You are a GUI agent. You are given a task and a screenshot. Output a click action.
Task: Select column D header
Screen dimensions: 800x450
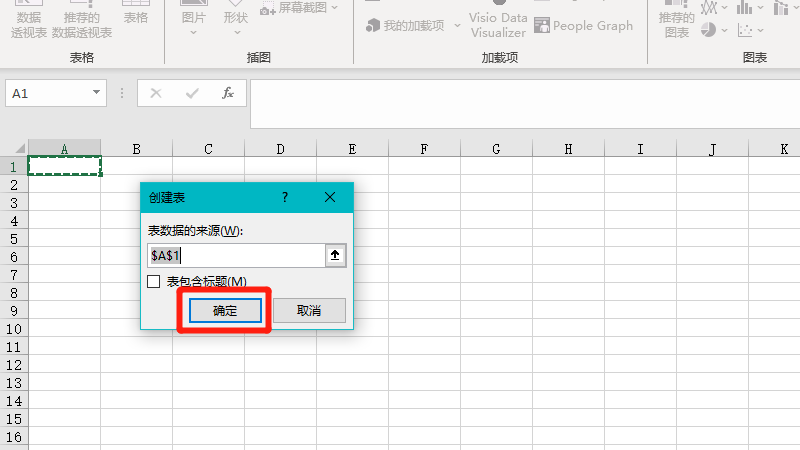(x=280, y=149)
